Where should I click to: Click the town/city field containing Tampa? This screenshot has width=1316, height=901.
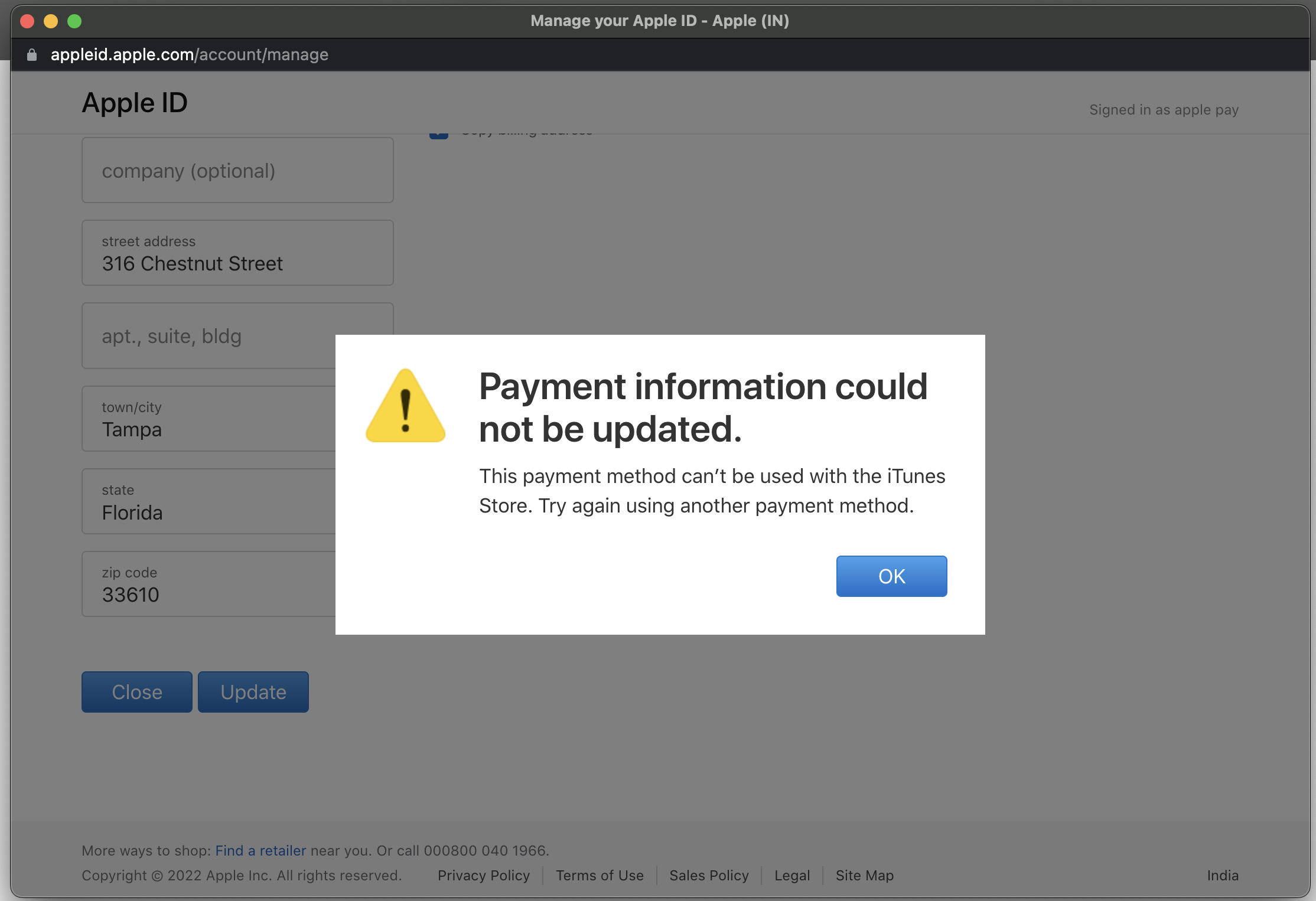[208, 419]
